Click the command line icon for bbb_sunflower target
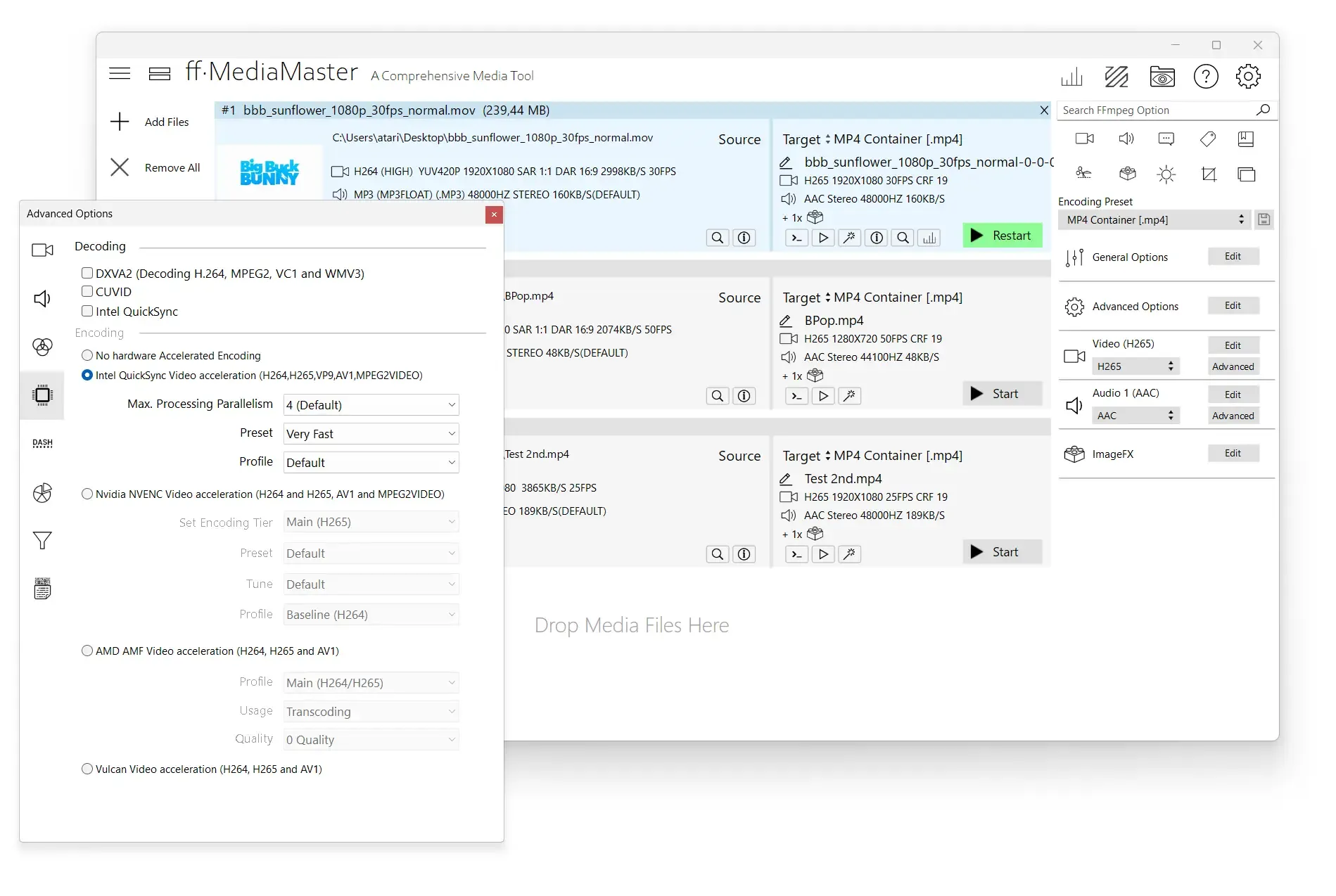This screenshot has height=896, width=1336. (x=796, y=238)
